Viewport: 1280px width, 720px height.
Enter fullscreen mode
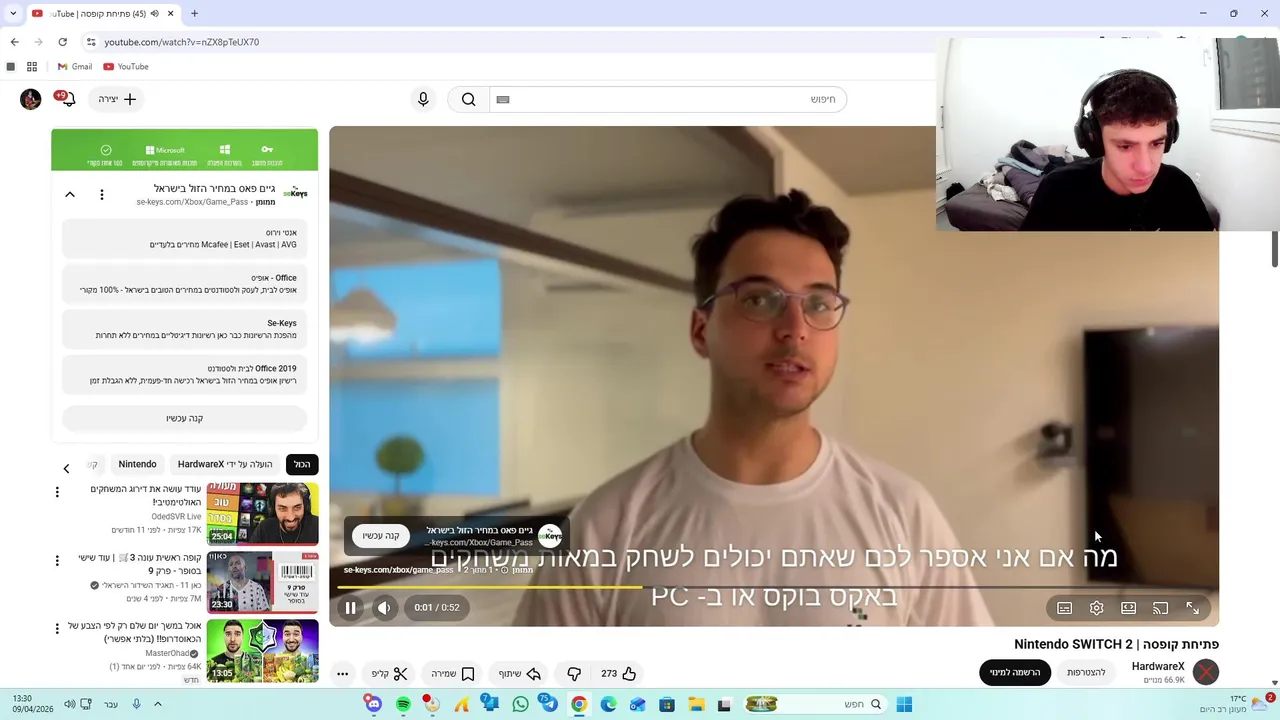click(1193, 608)
